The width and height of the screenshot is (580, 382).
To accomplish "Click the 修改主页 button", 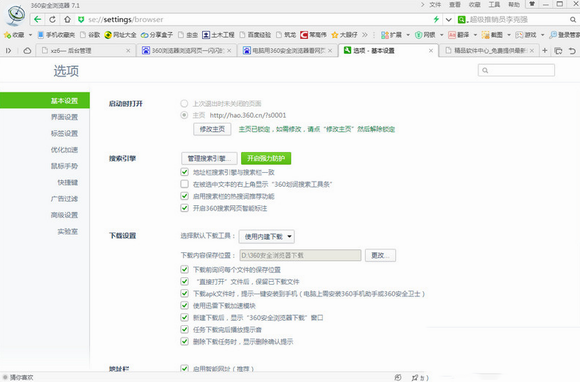I will [212, 129].
